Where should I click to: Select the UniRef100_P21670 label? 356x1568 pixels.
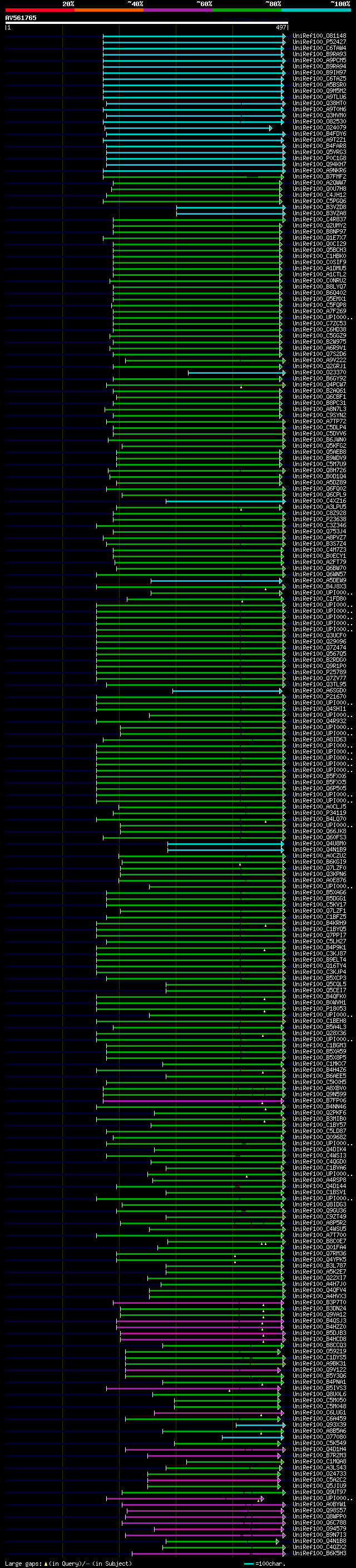pyautogui.click(x=319, y=696)
